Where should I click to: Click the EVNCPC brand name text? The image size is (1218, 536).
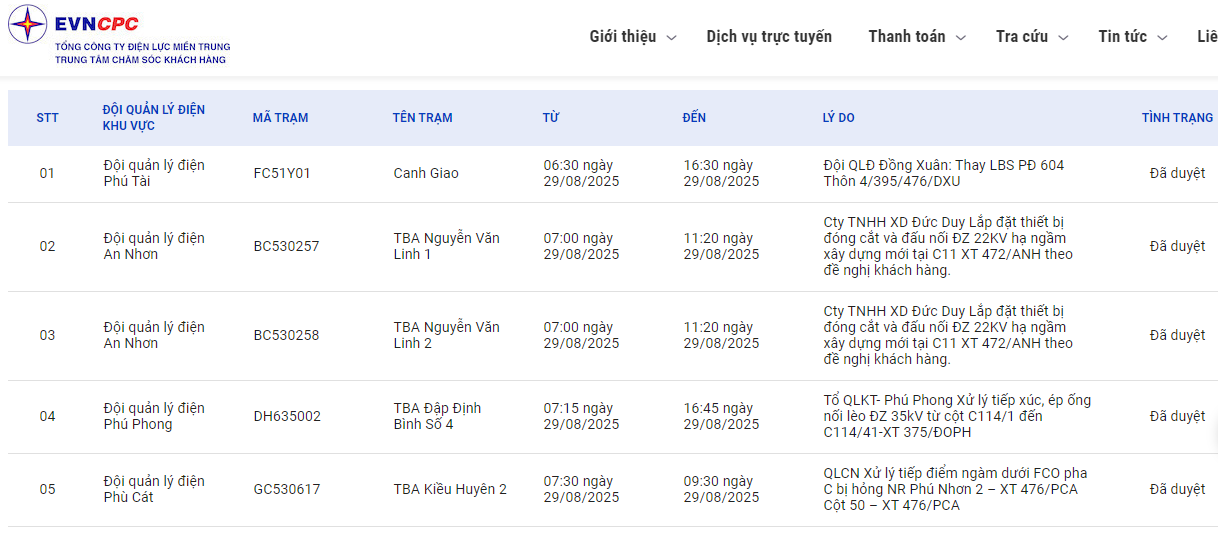(x=97, y=24)
